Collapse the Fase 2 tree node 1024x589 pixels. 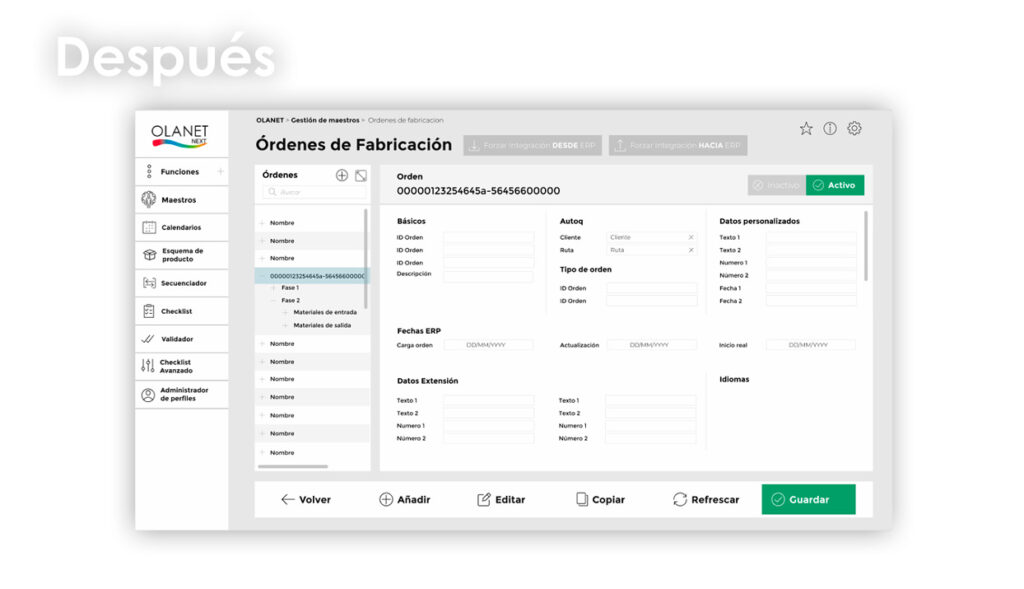coord(273,300)
